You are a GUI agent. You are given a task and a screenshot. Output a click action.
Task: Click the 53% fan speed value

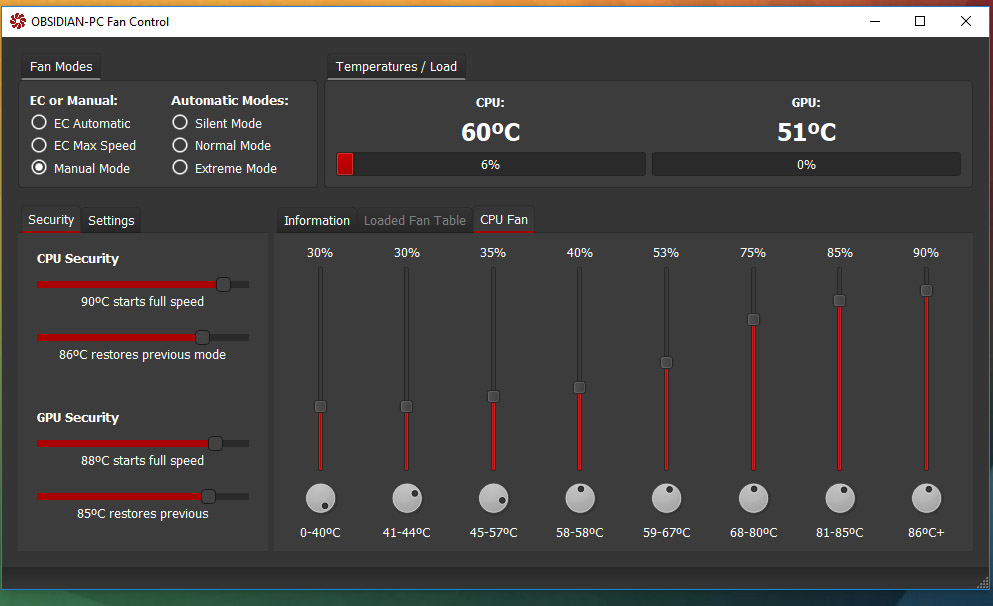click(x=666, y=253)
